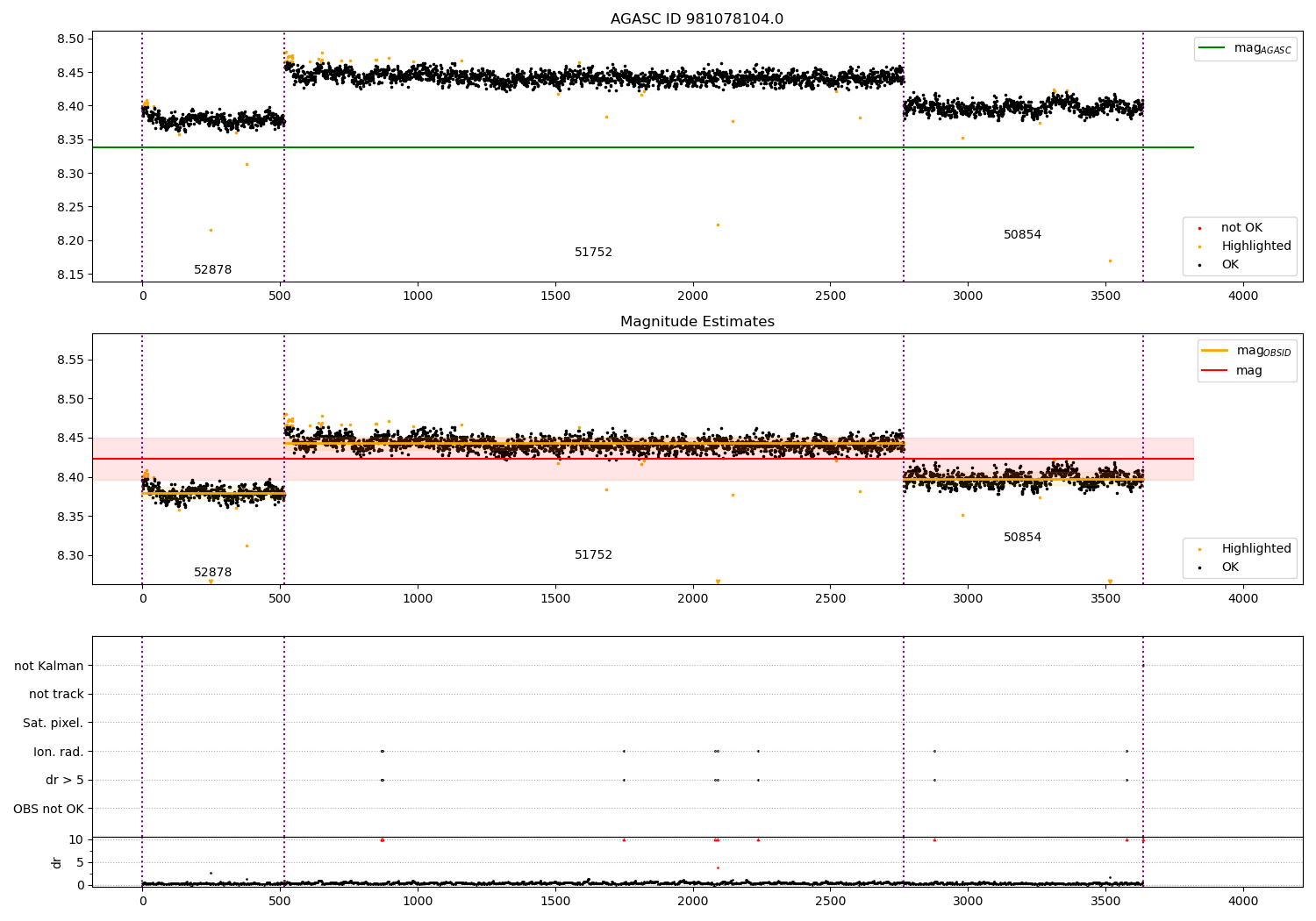
Task: Click the 8.55 y-axis tick in middle plot
Action: pos(71,361)
